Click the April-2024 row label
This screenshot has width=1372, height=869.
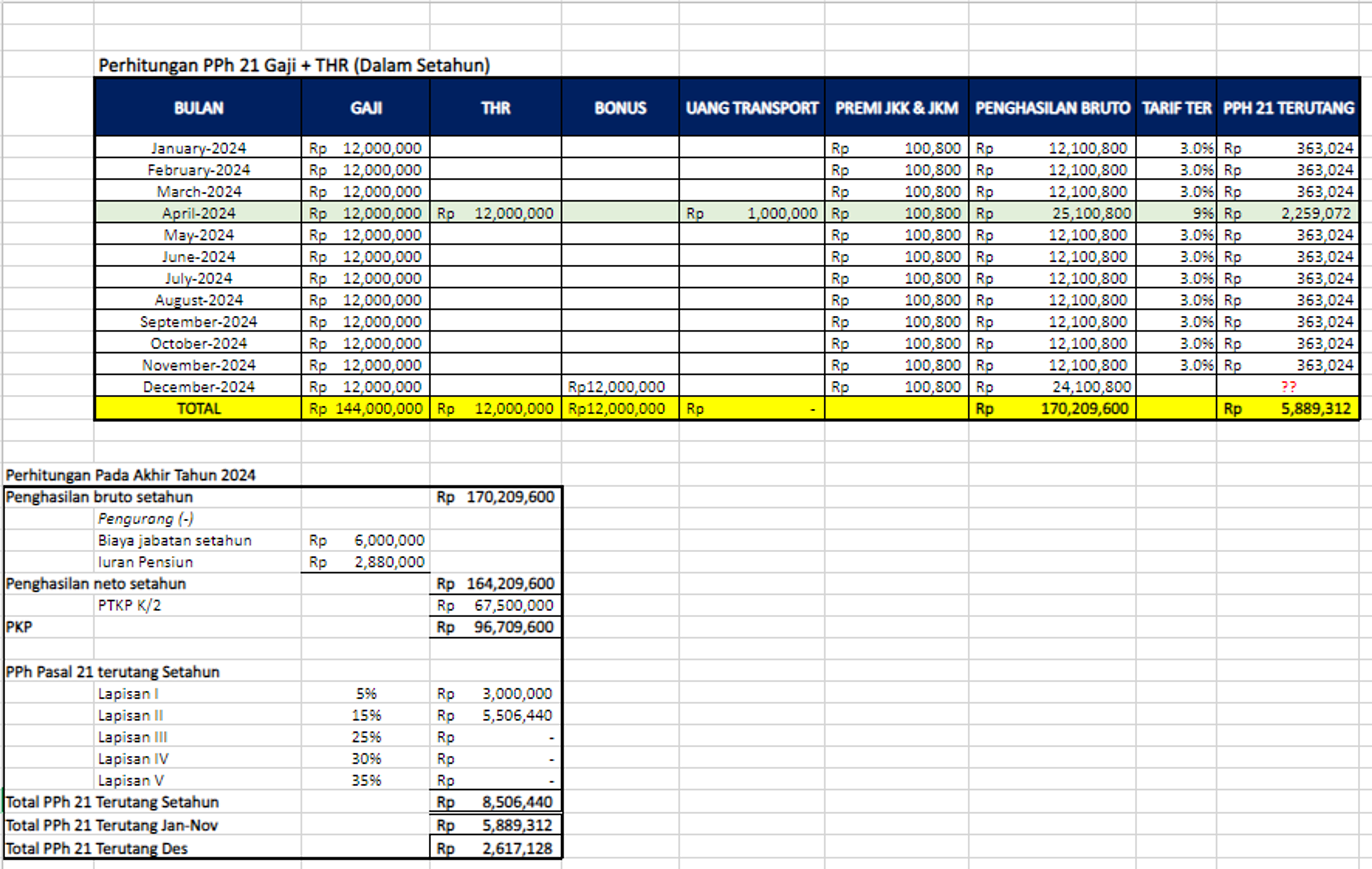198,213
